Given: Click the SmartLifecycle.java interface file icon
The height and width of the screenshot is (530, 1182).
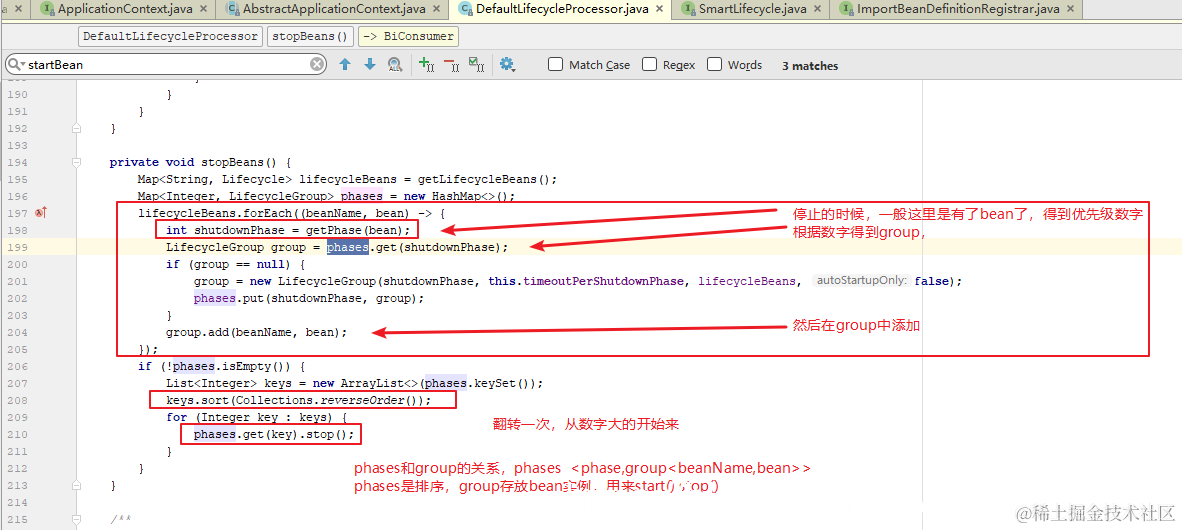Looking at the screenshot, I should [689, 9].
